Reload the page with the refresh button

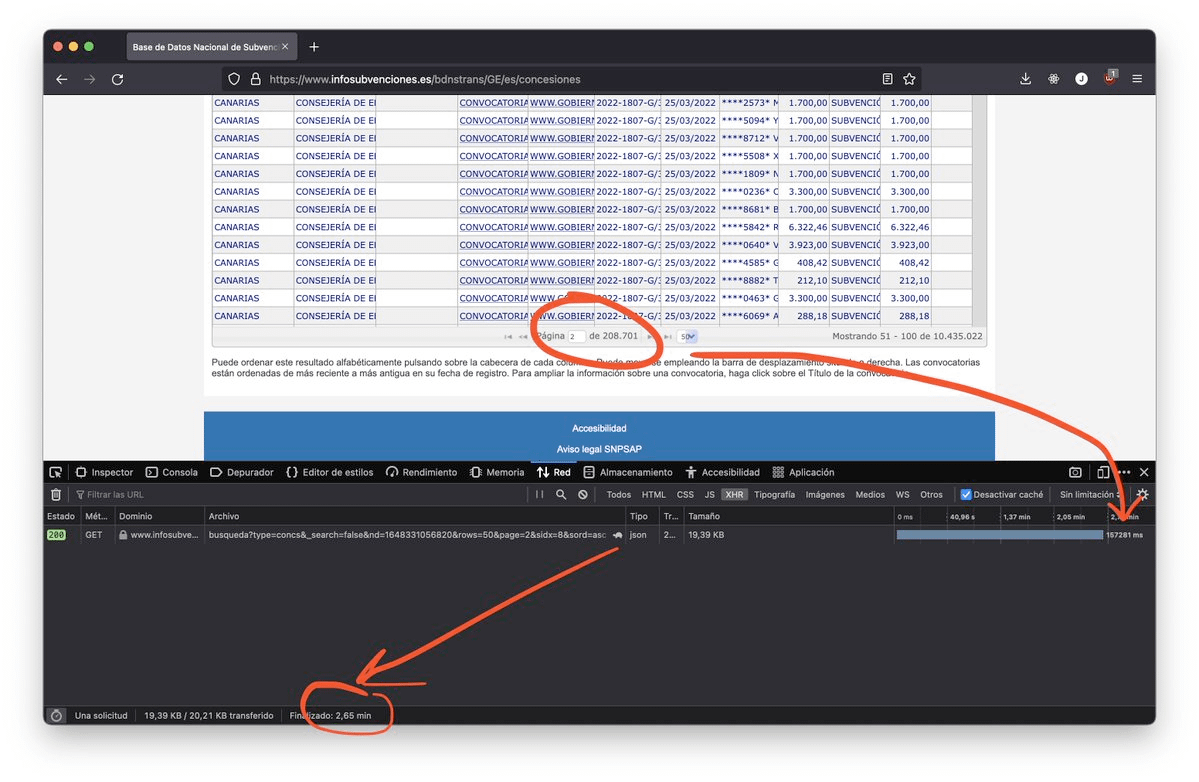(x=117, y=79)
